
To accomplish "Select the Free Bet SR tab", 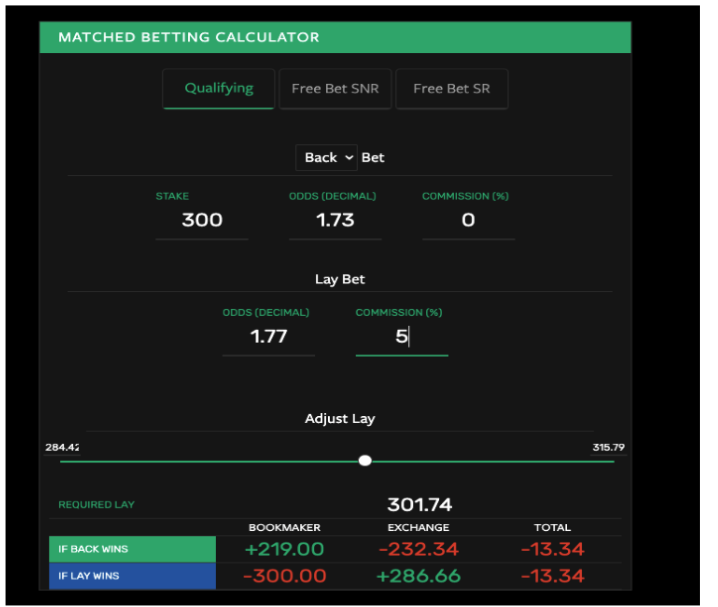I will pos(452,88).
